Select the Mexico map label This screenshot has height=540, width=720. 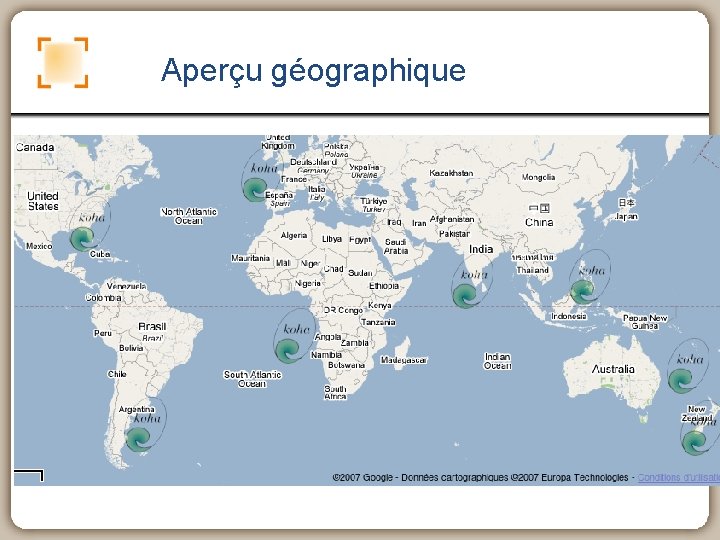(39, 246)
